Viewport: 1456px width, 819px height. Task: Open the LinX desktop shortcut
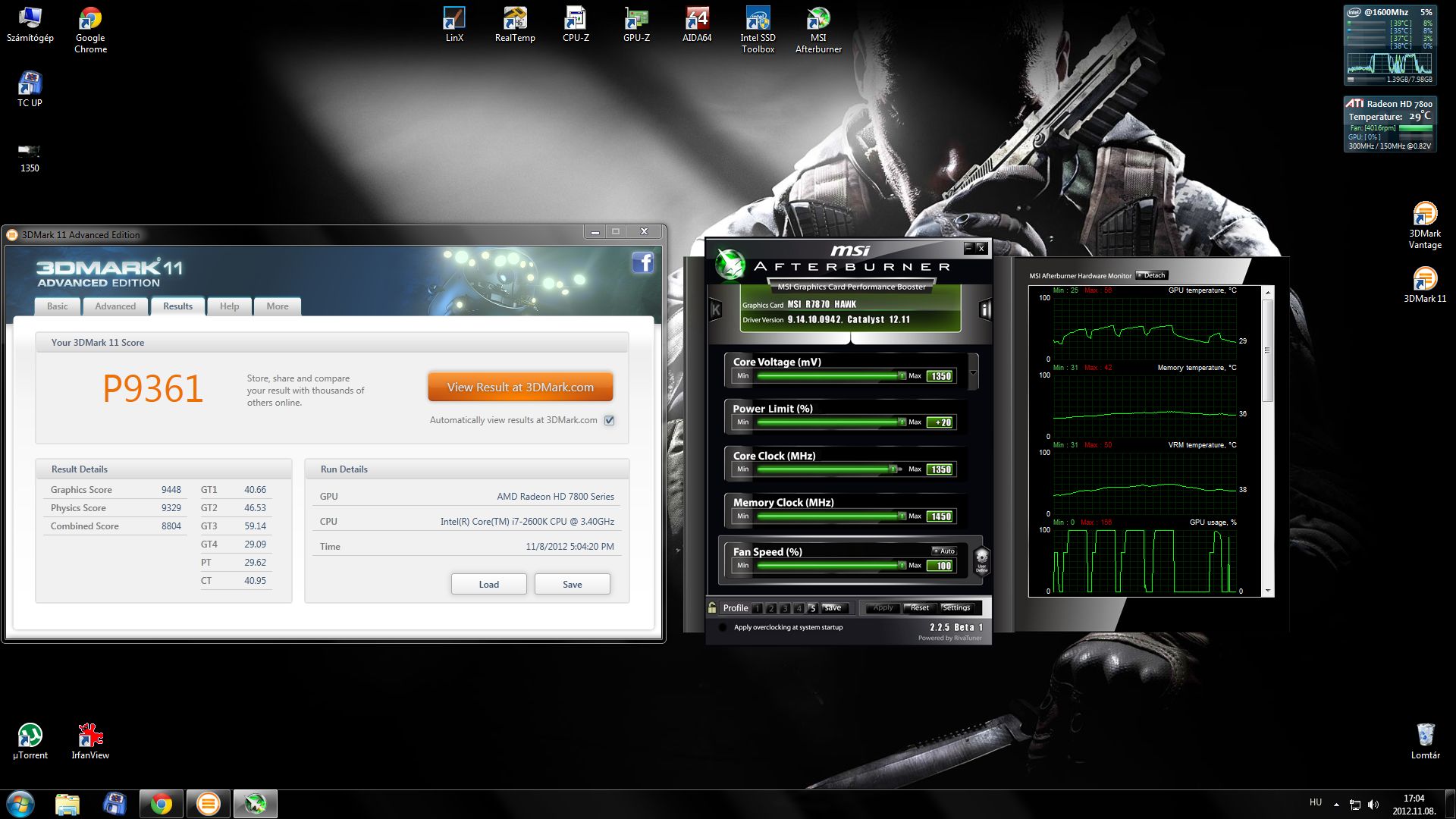click(454, 25)
